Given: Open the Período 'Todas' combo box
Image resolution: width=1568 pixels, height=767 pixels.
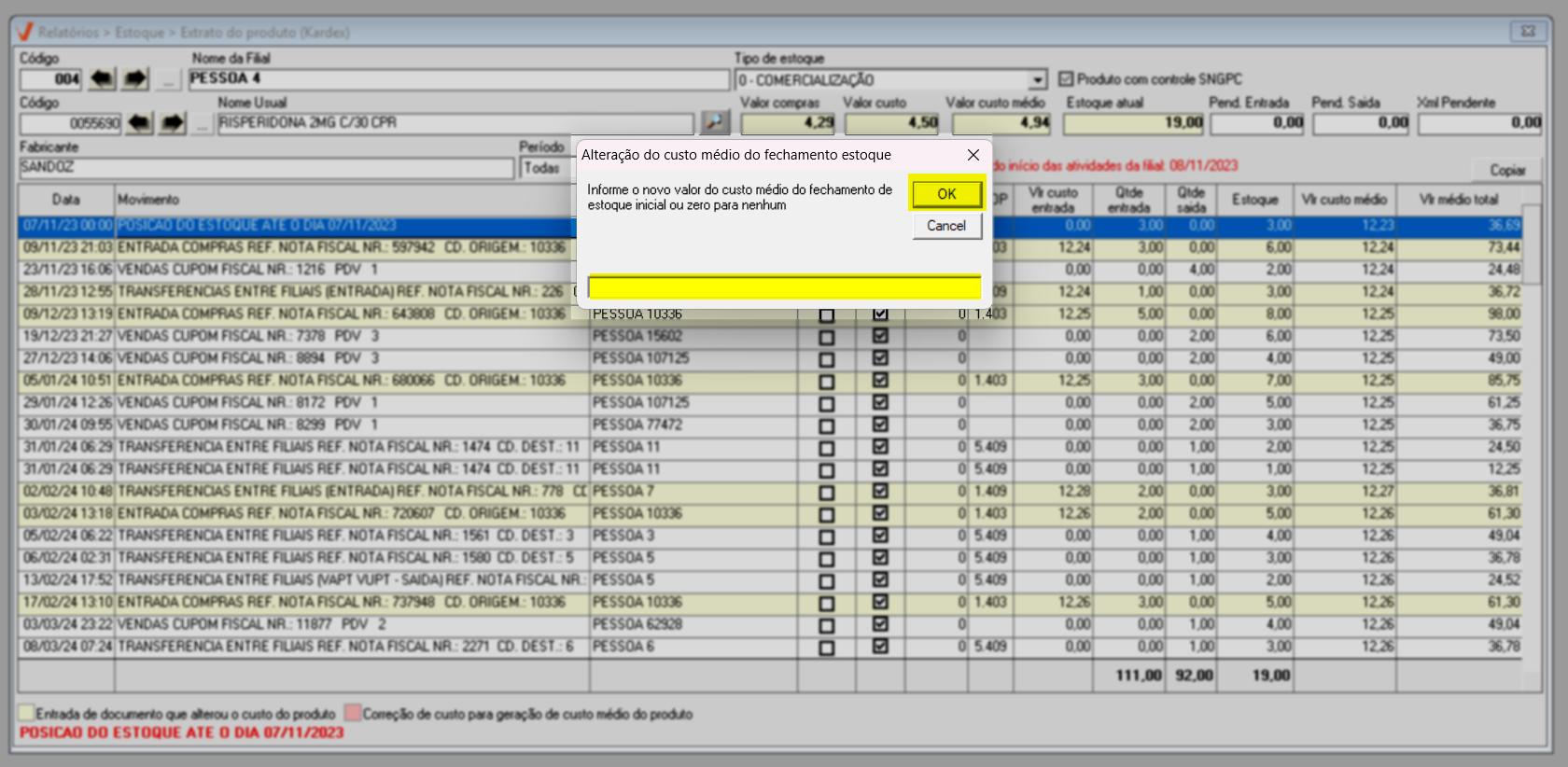Looking at the screenshot, I should [x=542, y=168].
